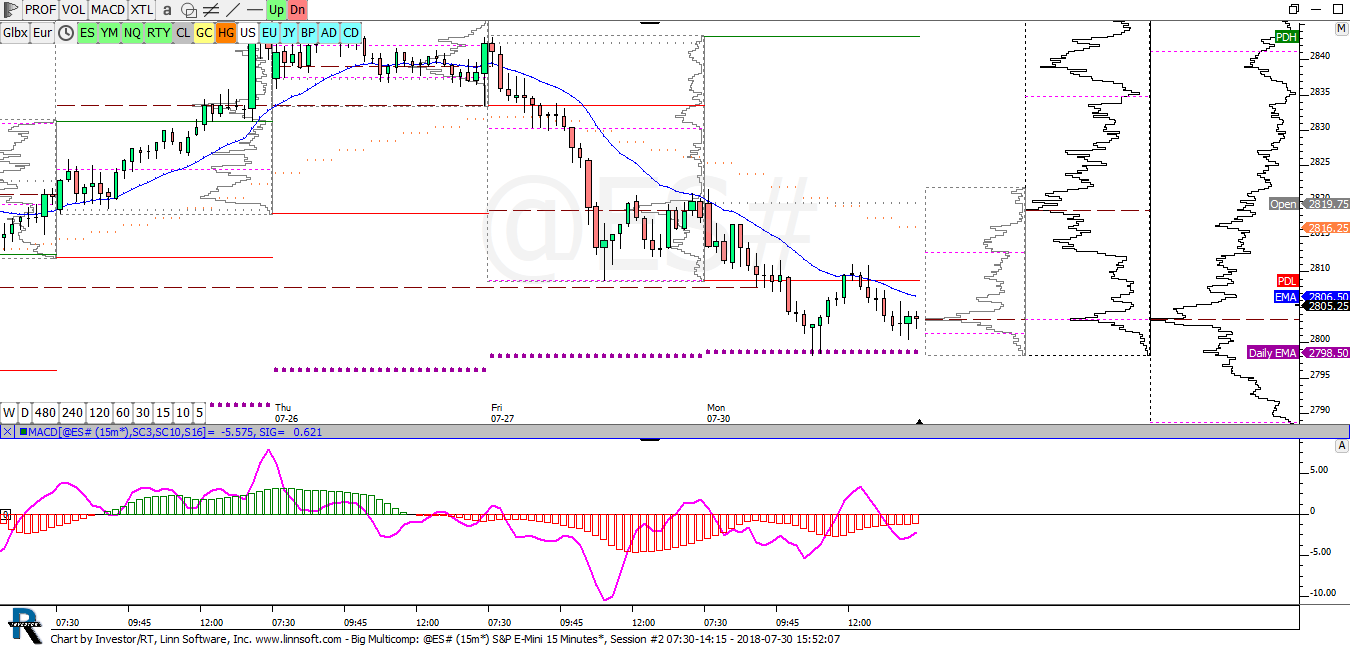Image resolution: width=1350 pixels, height=646 pixels.
Task: Open the clock session icon
Action: 66,32
